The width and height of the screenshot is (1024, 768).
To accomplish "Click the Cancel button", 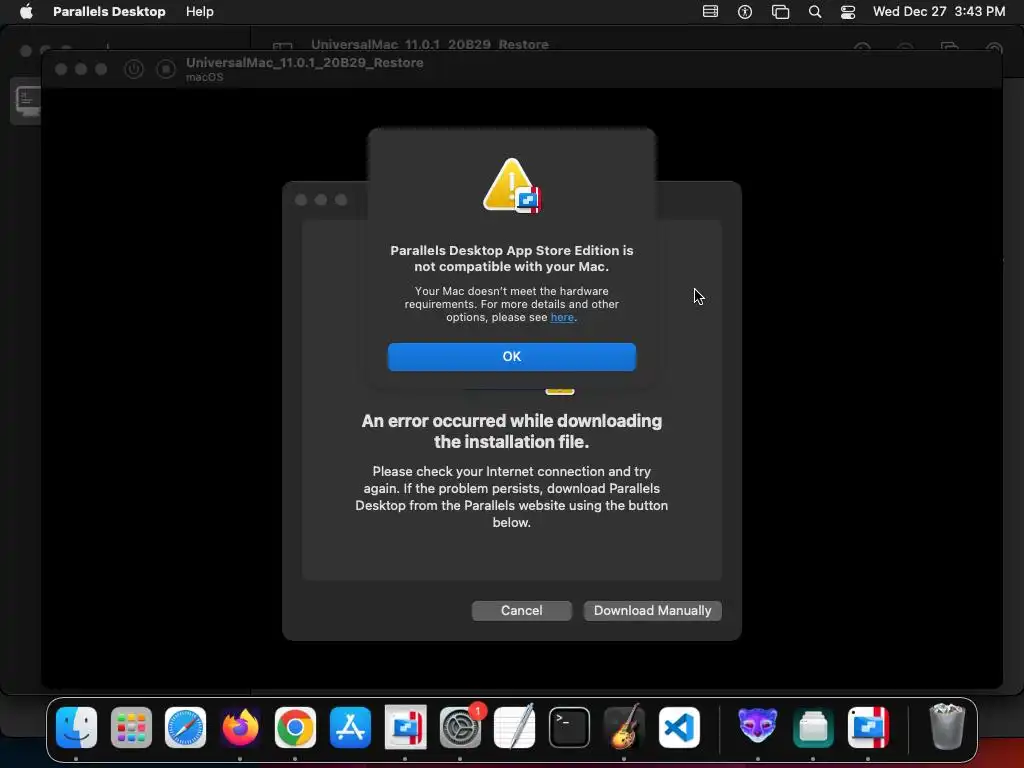I will point(521,611).
